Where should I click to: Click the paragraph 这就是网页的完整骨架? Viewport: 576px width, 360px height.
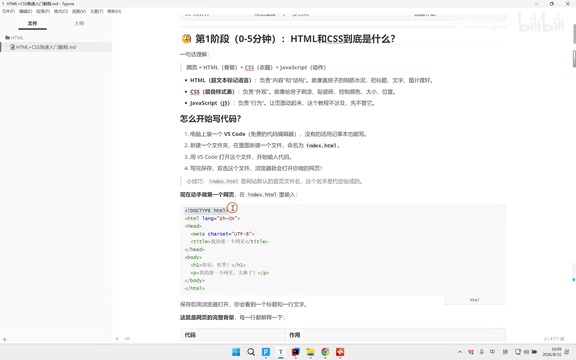(232, 317)
